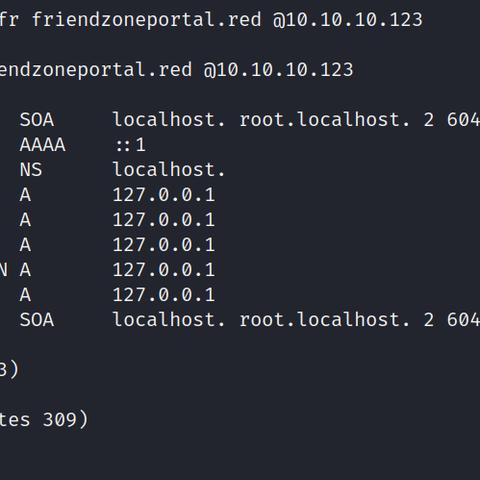The width and height of the screenshot is (480, 480).
Task: Click the NS record type
Action: pos(31,170)
